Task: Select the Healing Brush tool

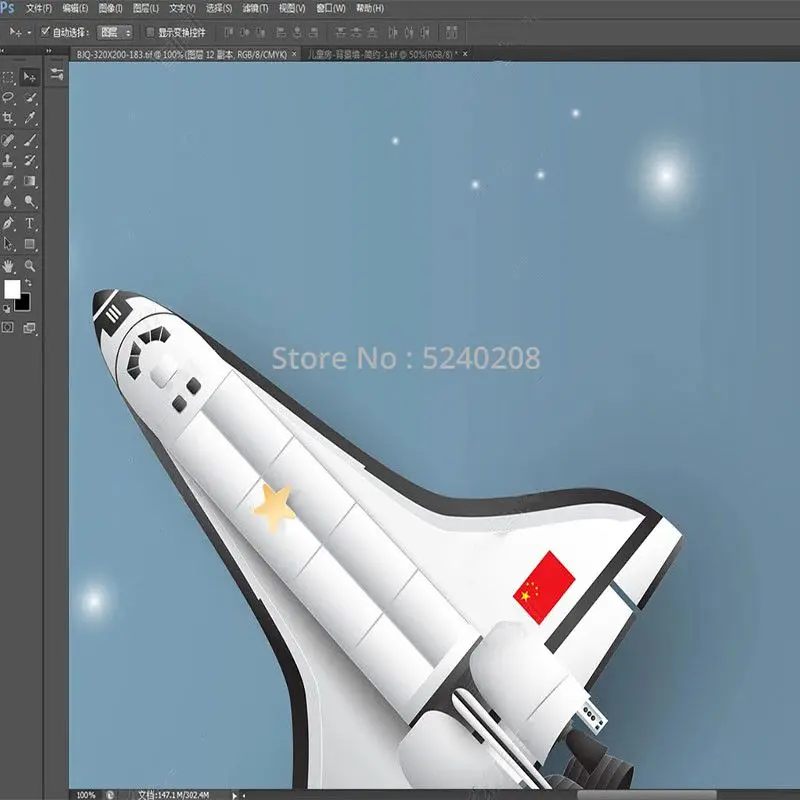Action: tap(8, 140)
